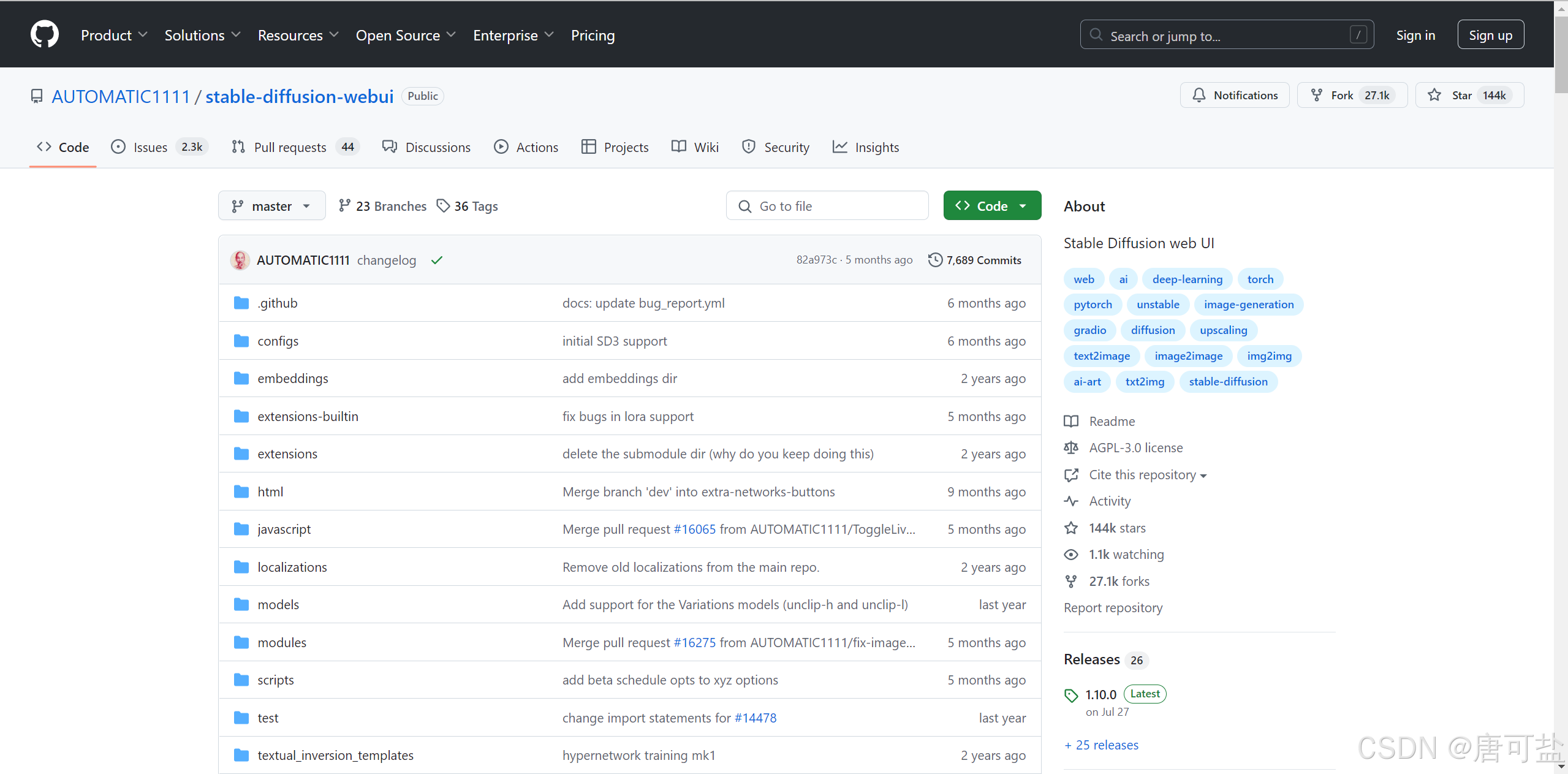Click the AUTOMATIC1111 owner name link

pos(121,96)
